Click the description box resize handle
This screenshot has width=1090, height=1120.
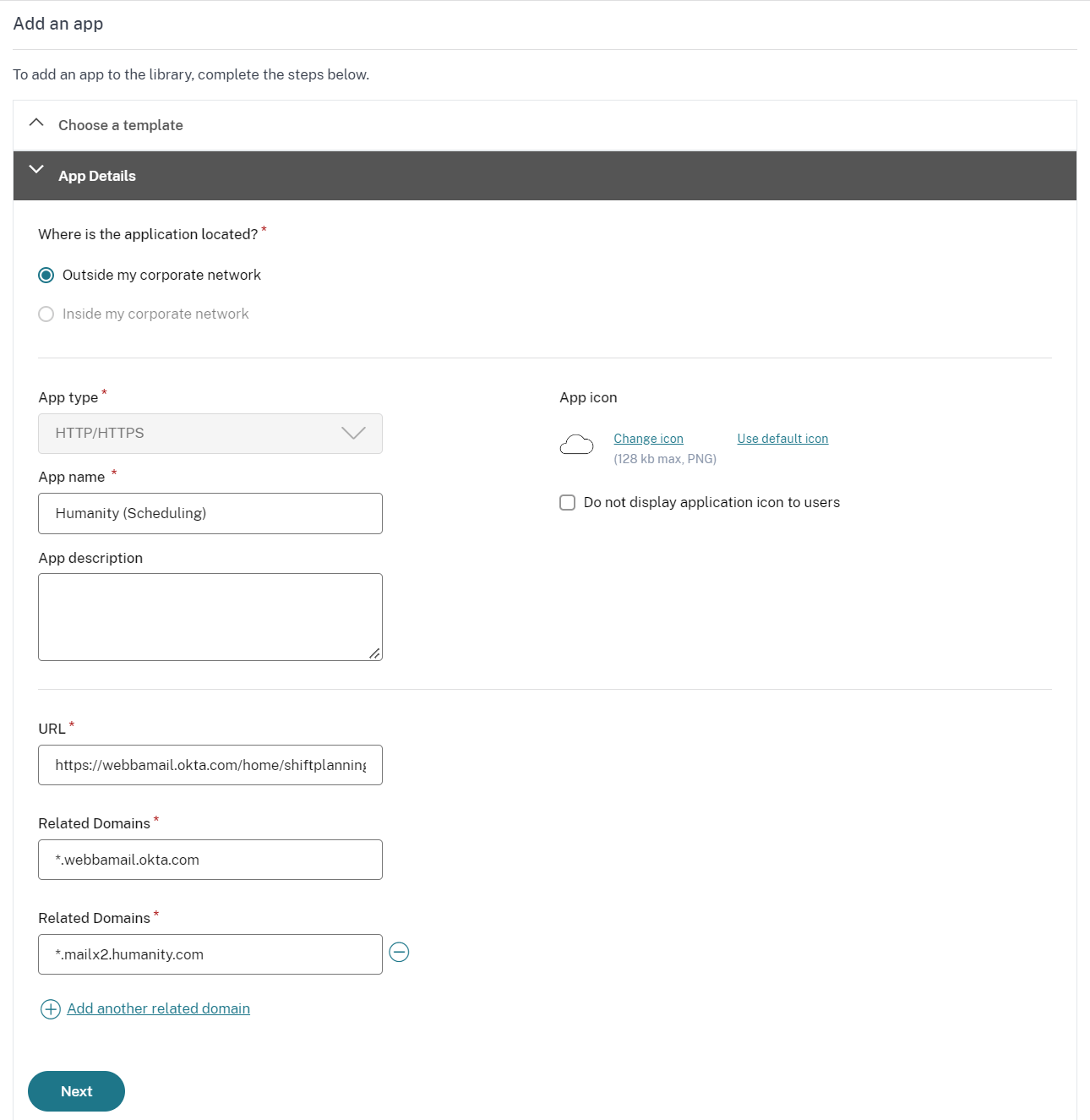coord(374,653)
